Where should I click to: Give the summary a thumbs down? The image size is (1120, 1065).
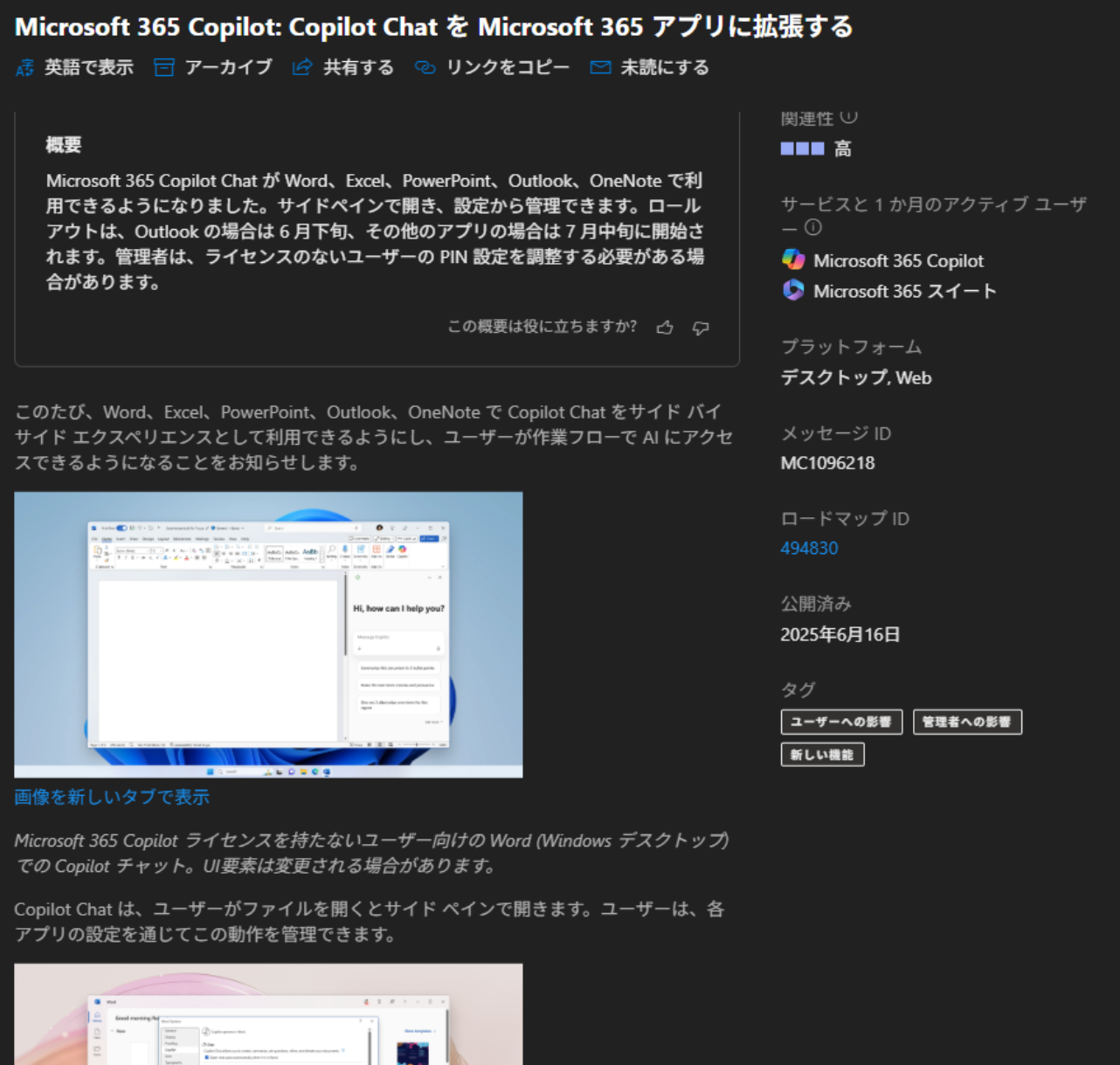[x=701, y=328]
